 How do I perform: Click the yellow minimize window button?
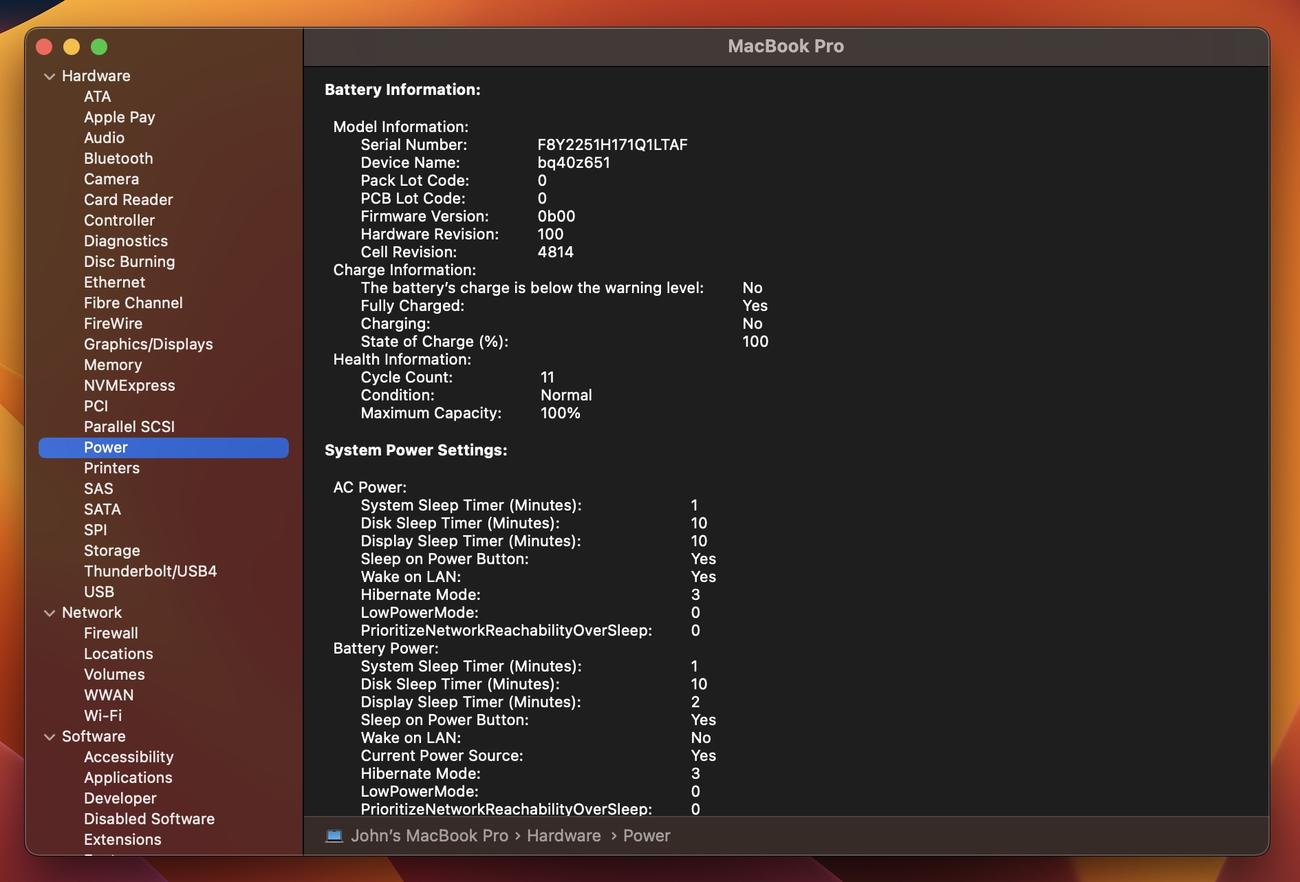[71, 47]
